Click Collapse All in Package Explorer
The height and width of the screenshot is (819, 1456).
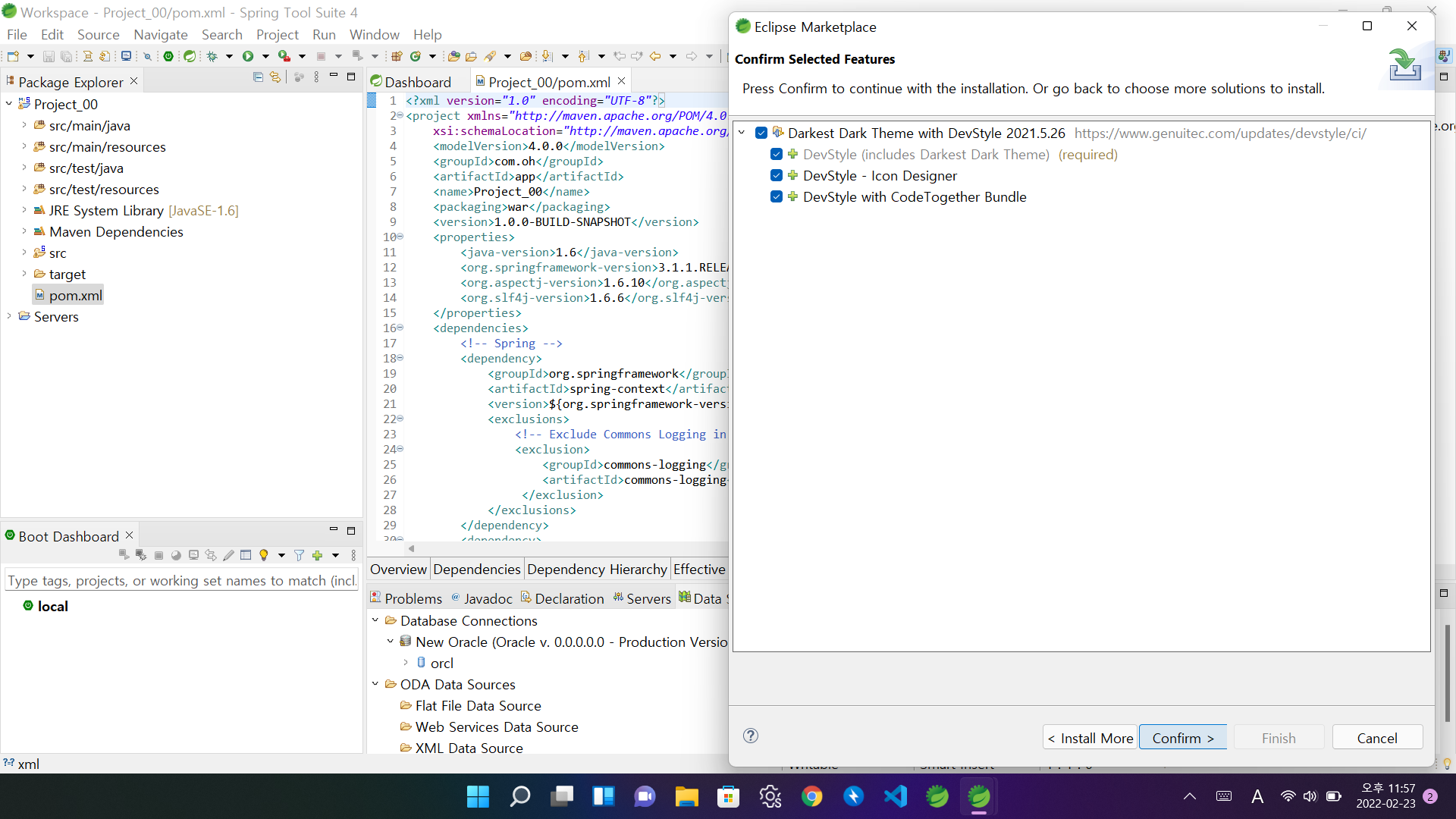pos(258,77)
